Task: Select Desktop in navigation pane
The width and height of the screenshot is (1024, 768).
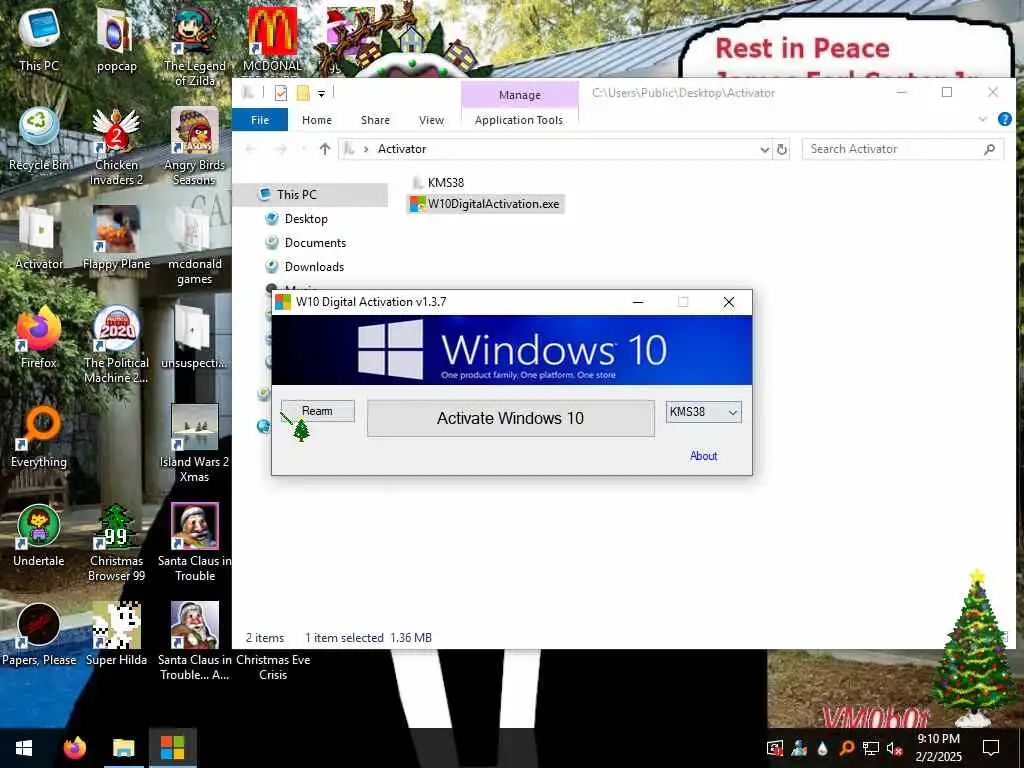Action: (306, 219)
